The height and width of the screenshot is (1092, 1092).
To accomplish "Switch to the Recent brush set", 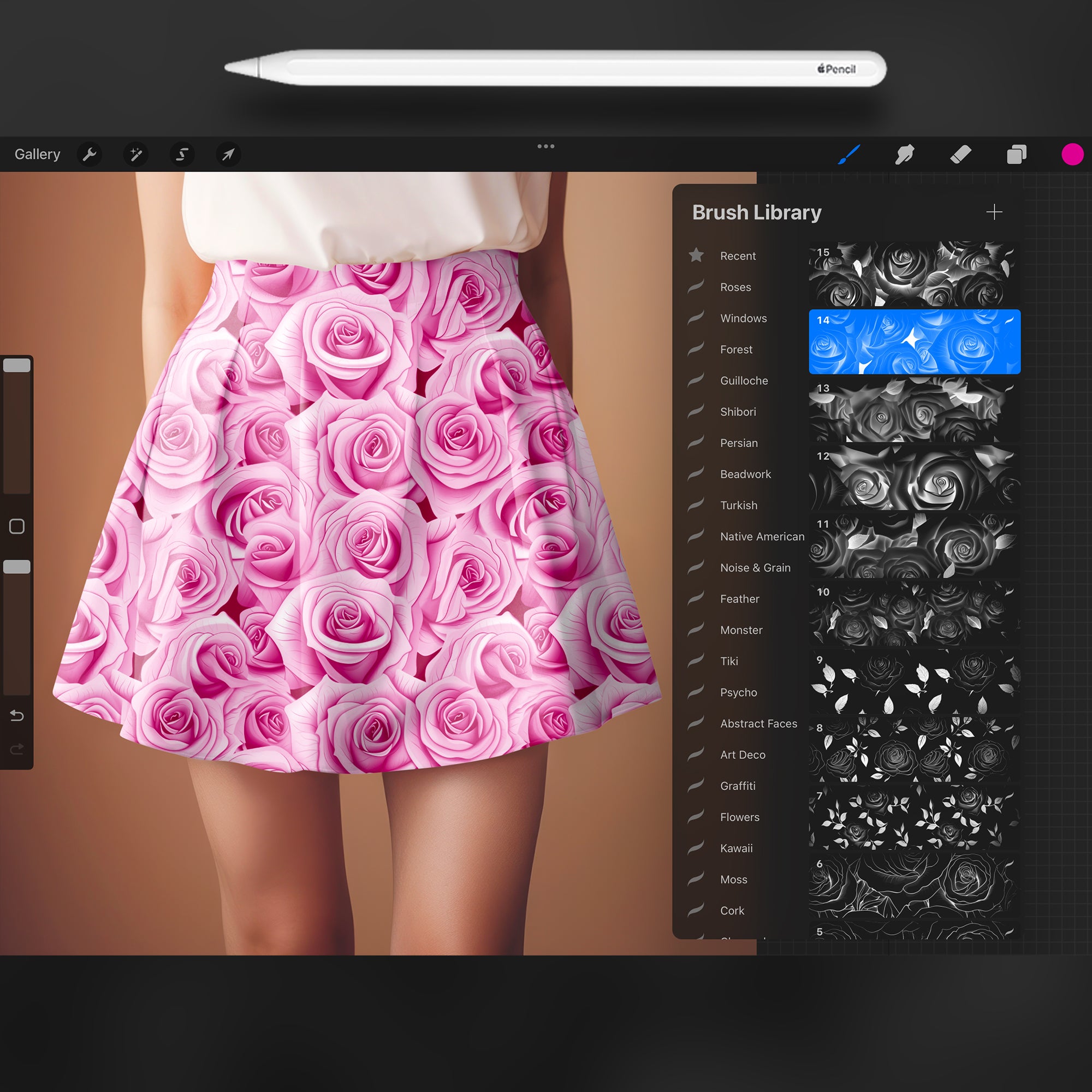I will pos(738,256).
